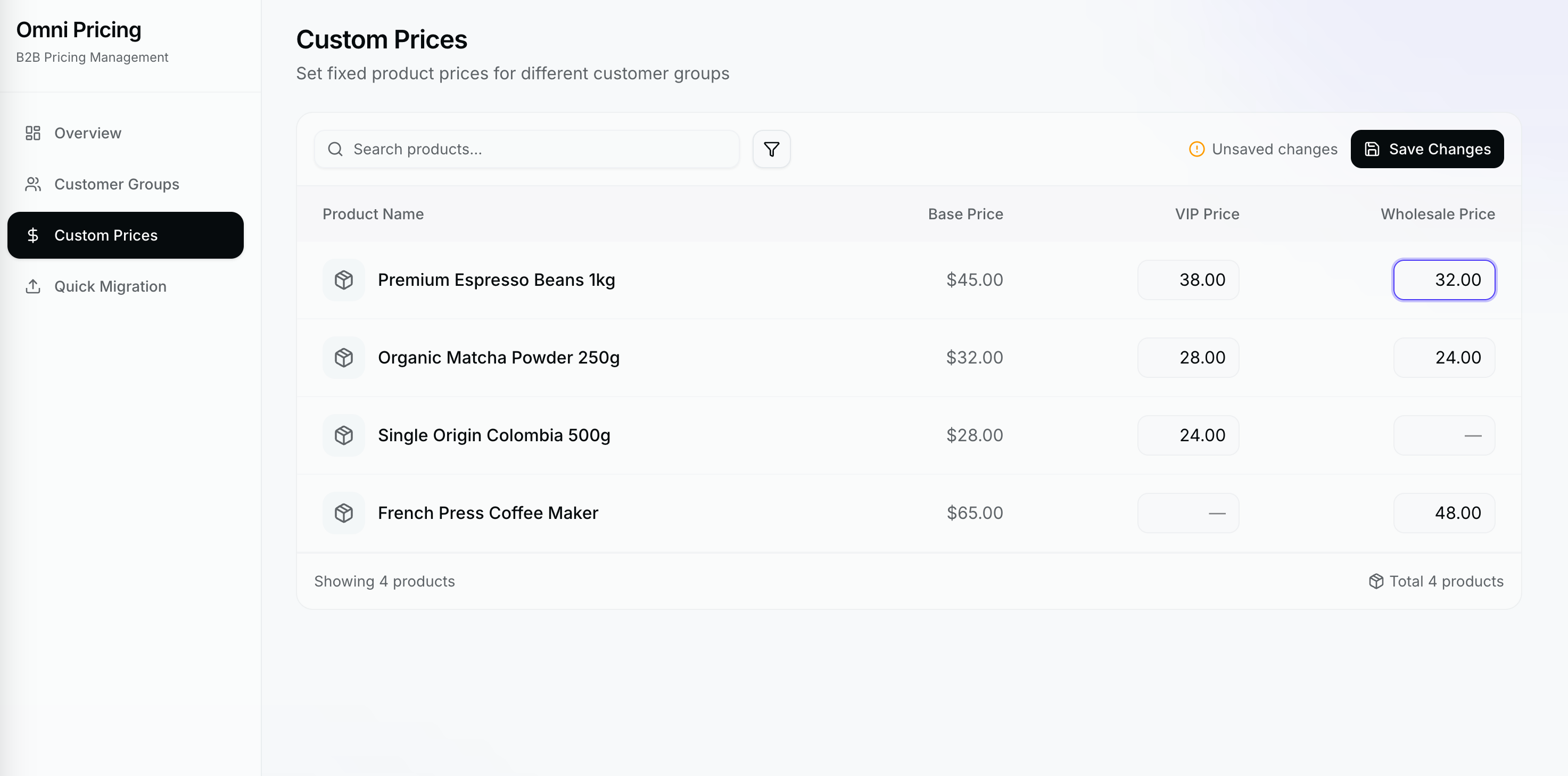
Task: Click the Base Price column header
Action: click(965, 214)
